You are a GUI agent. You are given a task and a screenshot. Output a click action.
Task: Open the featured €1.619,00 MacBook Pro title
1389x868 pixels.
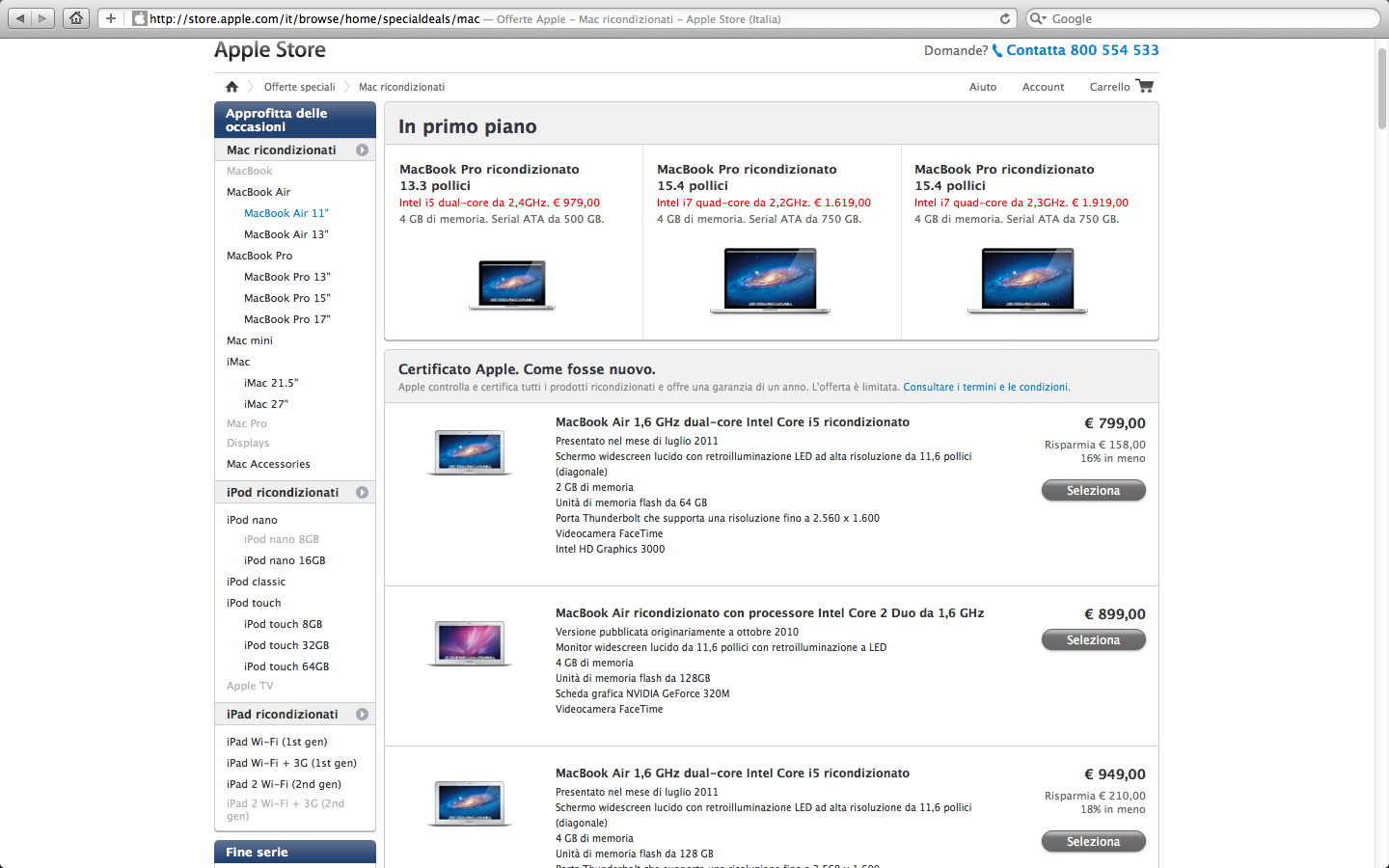[747, 177]
